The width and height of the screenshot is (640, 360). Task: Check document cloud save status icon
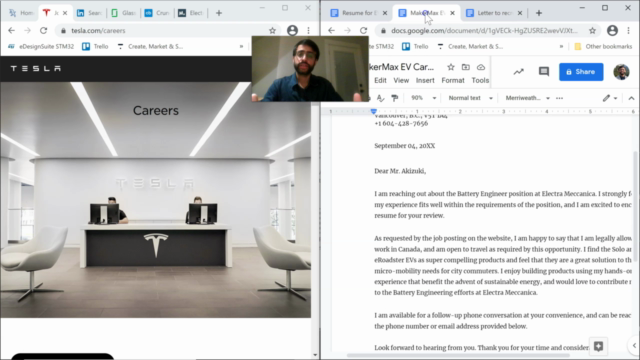point(481,67)
